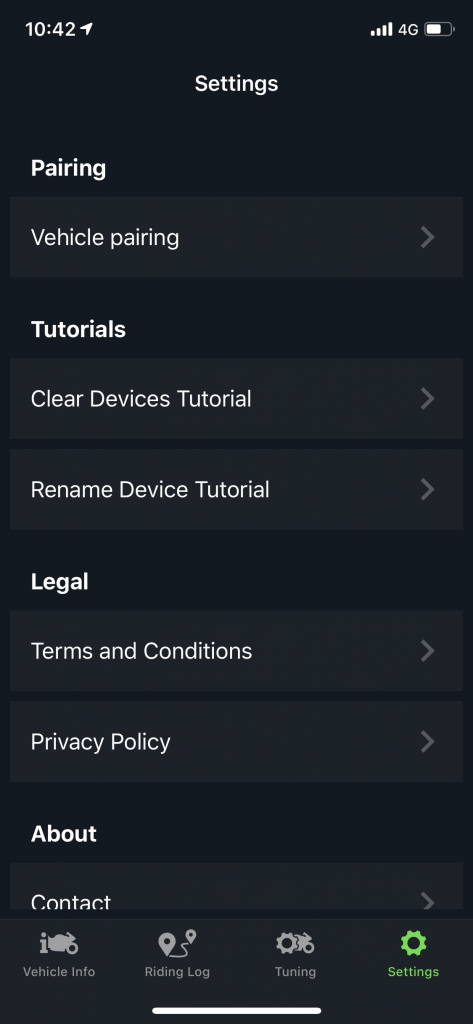Switch to the Riding Log tab label
This screenshot has height=1024, width=473.
(x=177, y=972)
